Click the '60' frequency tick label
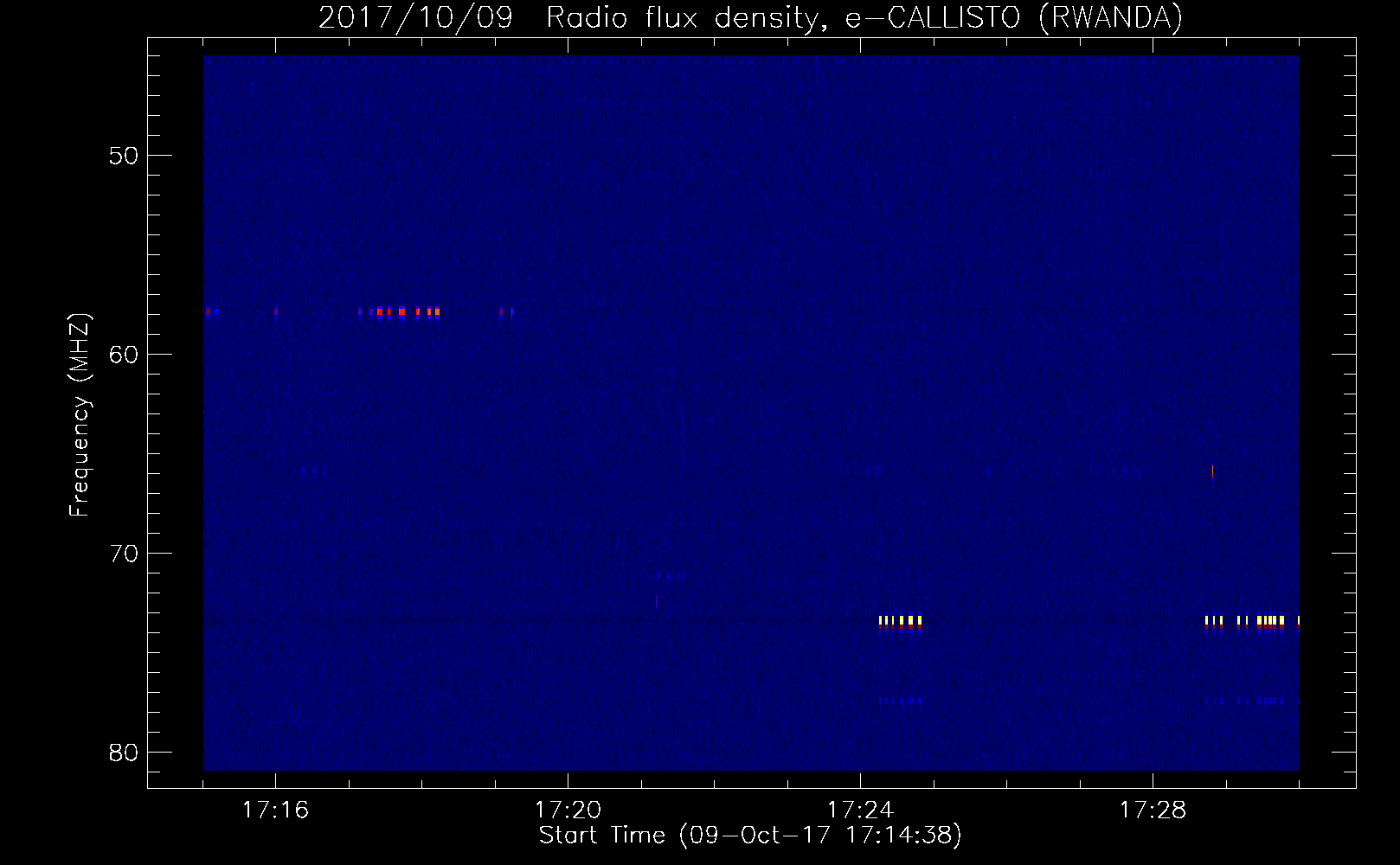 [124, 355]
